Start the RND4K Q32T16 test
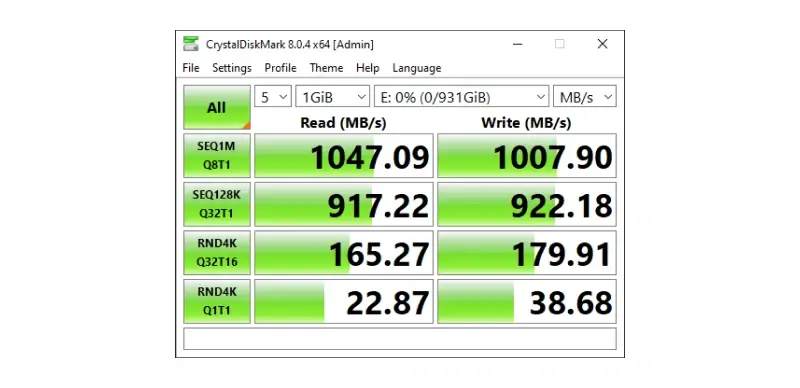800x388 pixels. click(x=217, y=253)
